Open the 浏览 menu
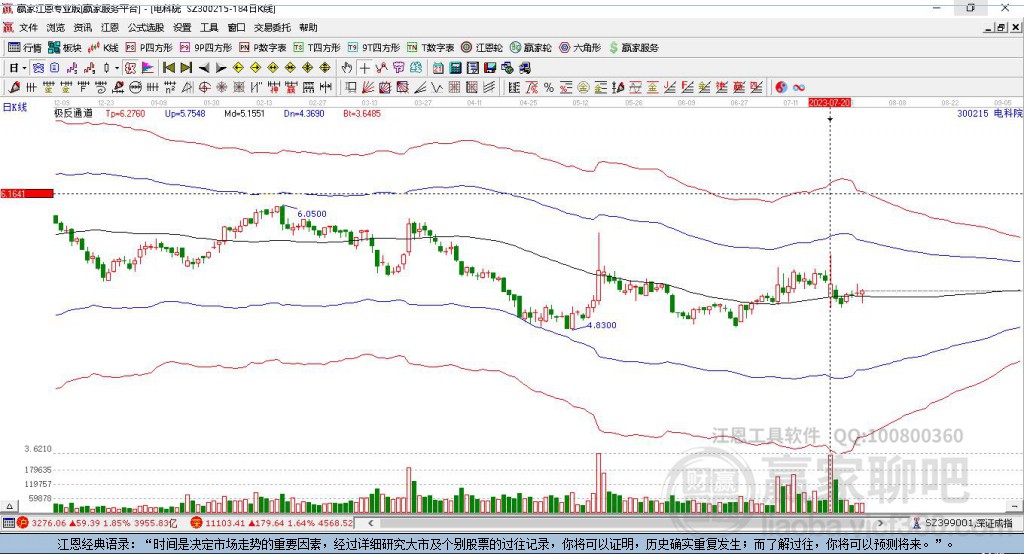1024x554 pixels. click(56, 27)
